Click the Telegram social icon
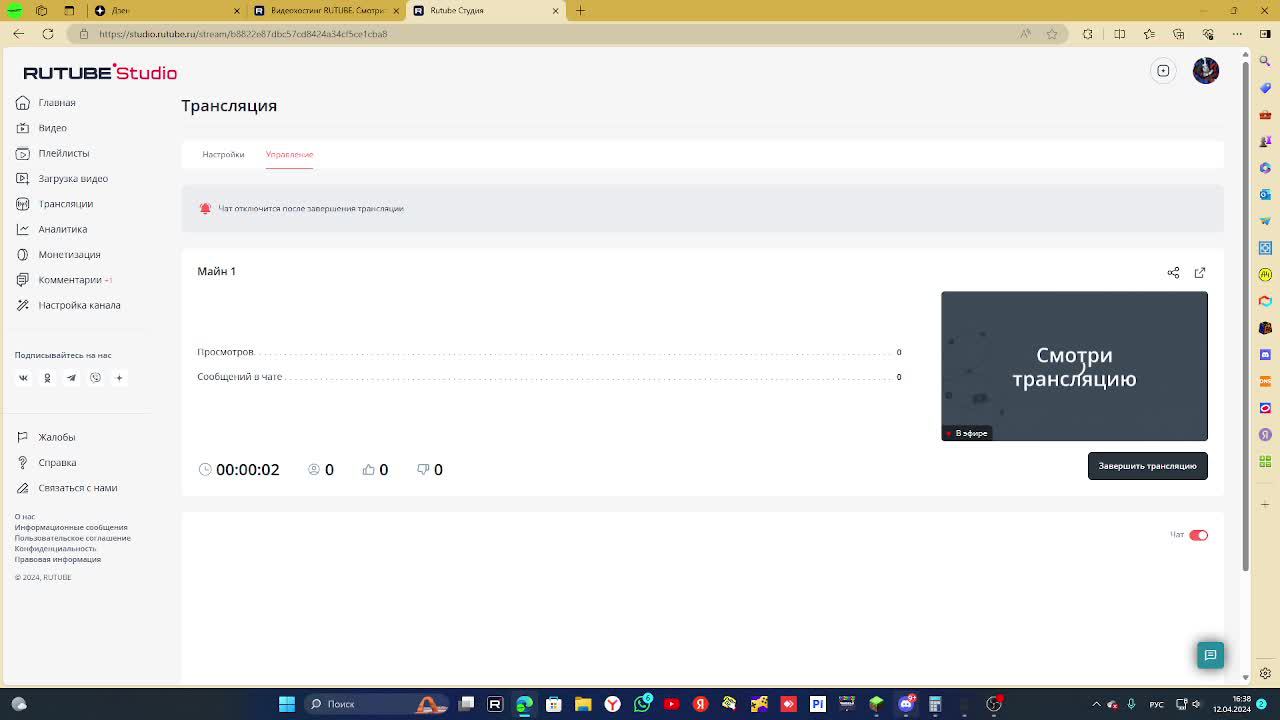 [71, 378]
